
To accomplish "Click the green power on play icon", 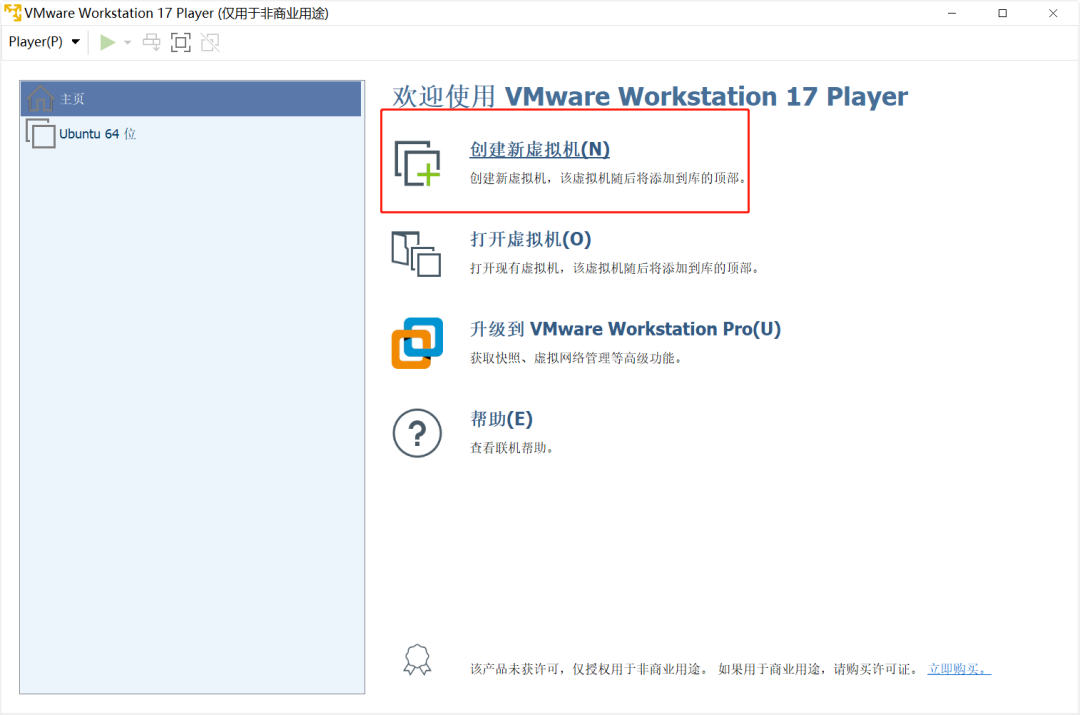I will pos(107,43).
